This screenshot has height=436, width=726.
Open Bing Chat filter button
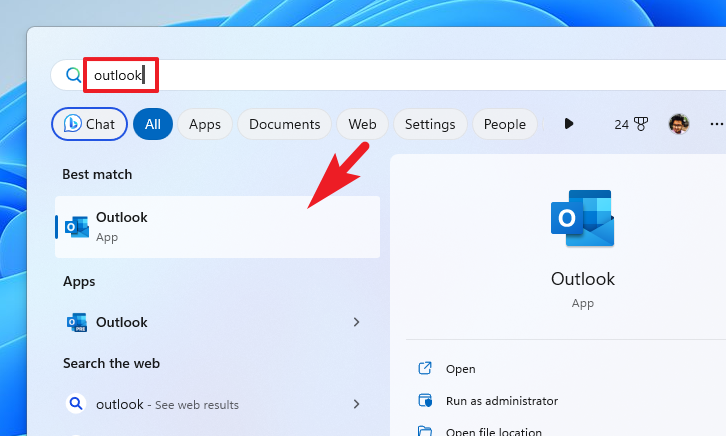point(89,124)
